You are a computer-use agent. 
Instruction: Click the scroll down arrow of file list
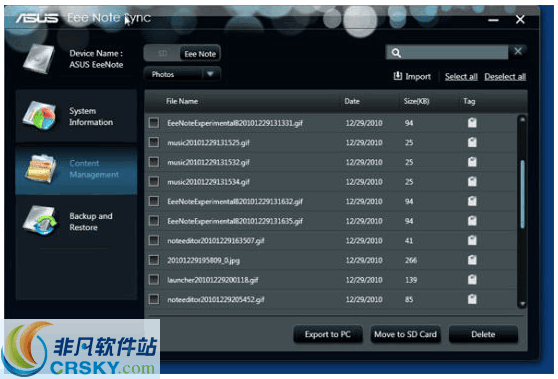tap(522, 304)
